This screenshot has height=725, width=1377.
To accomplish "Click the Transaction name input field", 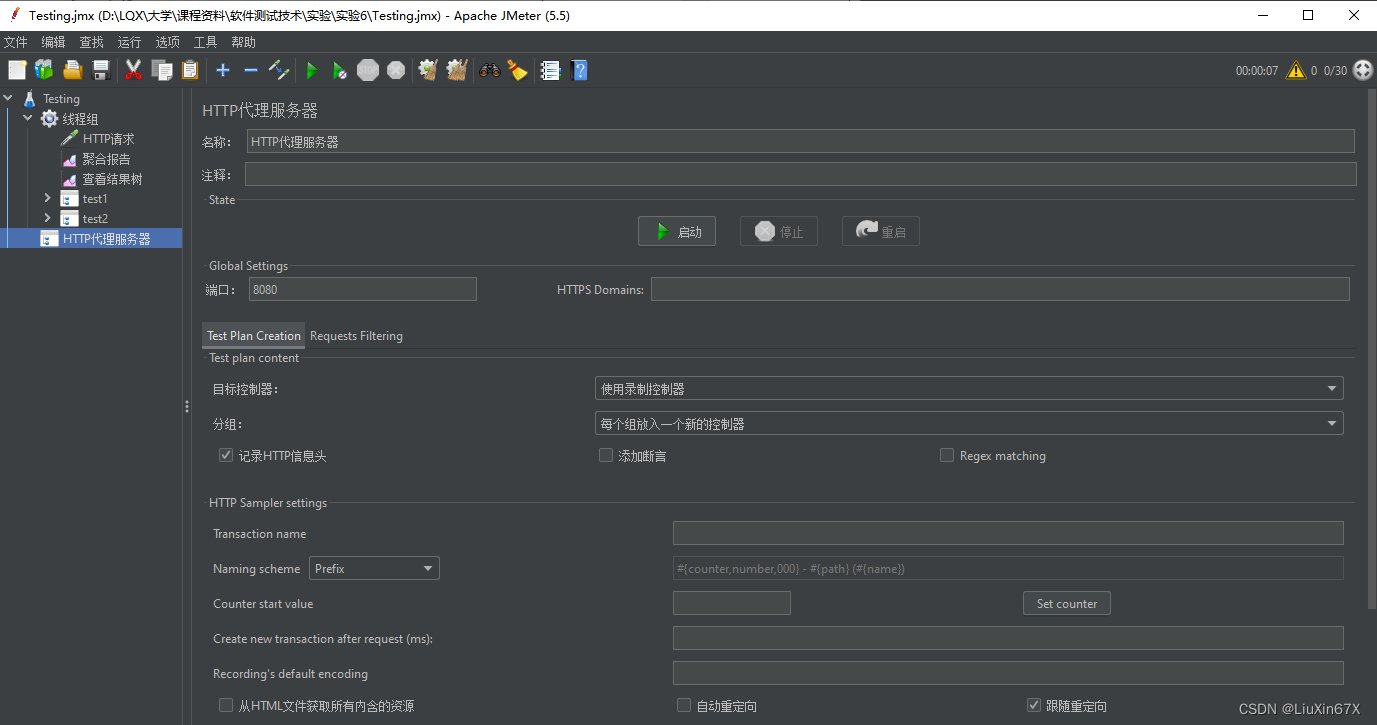I will [1008, 533].
